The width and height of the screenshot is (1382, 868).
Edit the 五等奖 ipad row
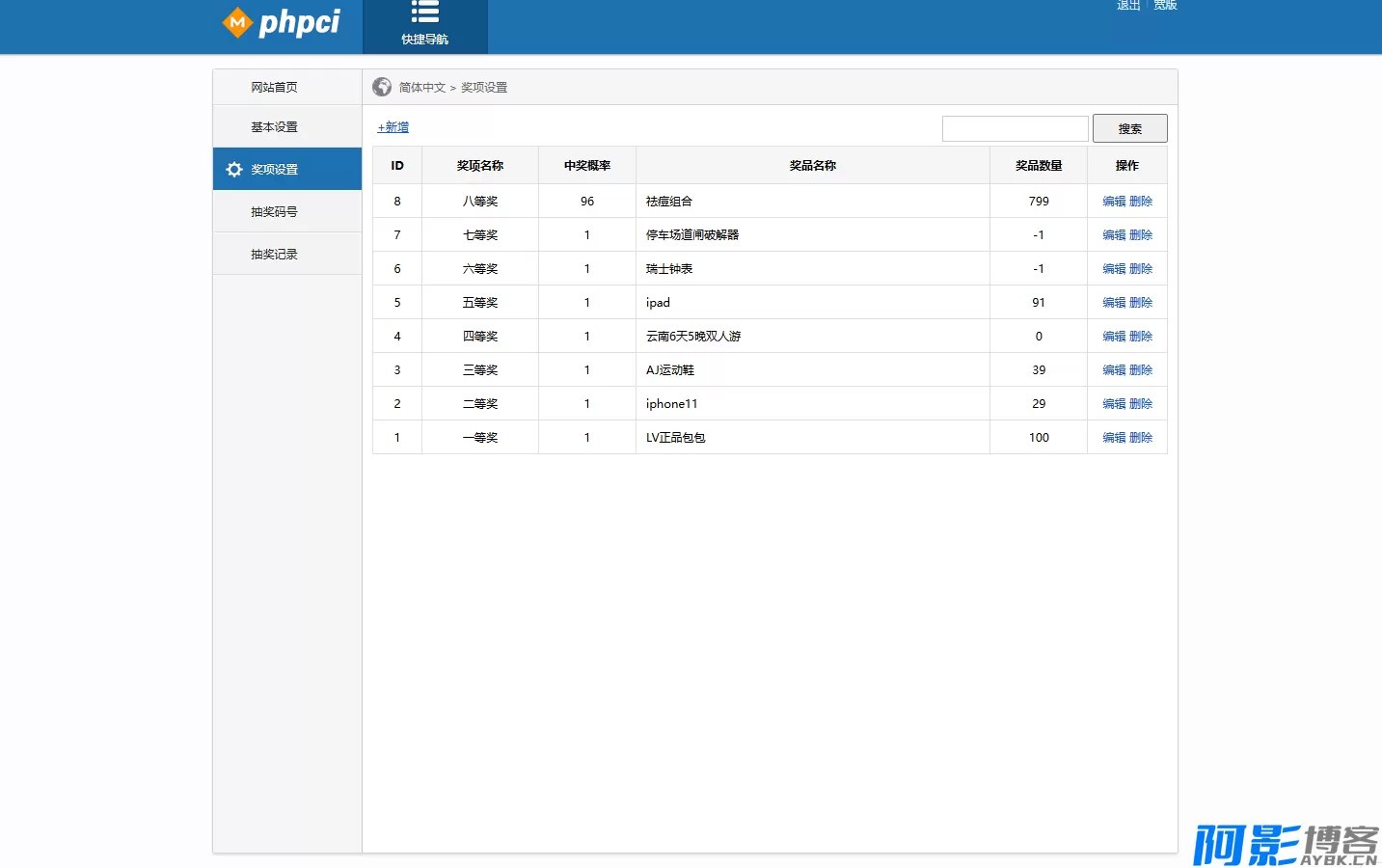[1114, 303]
